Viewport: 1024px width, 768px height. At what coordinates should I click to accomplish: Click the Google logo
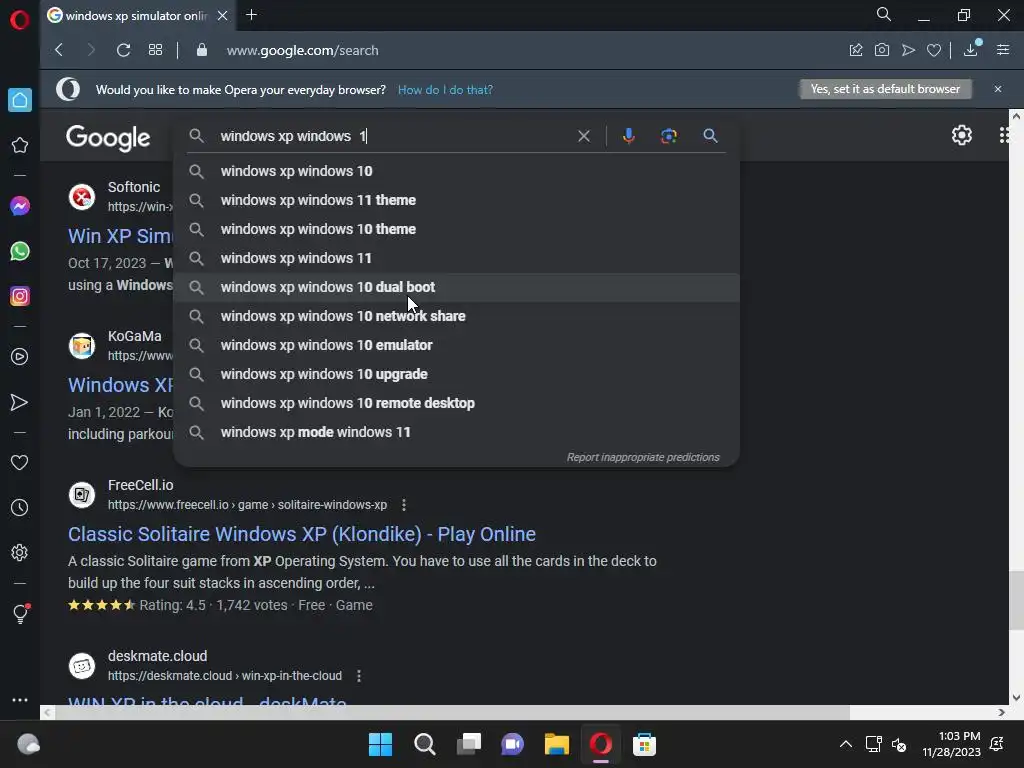coord(108,137)
